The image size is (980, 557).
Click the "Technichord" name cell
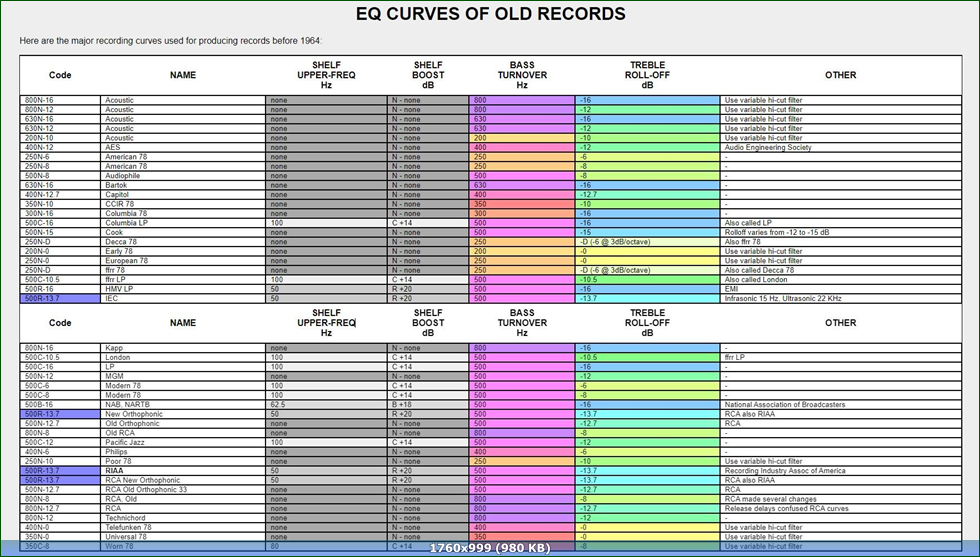tap(182, 518)
